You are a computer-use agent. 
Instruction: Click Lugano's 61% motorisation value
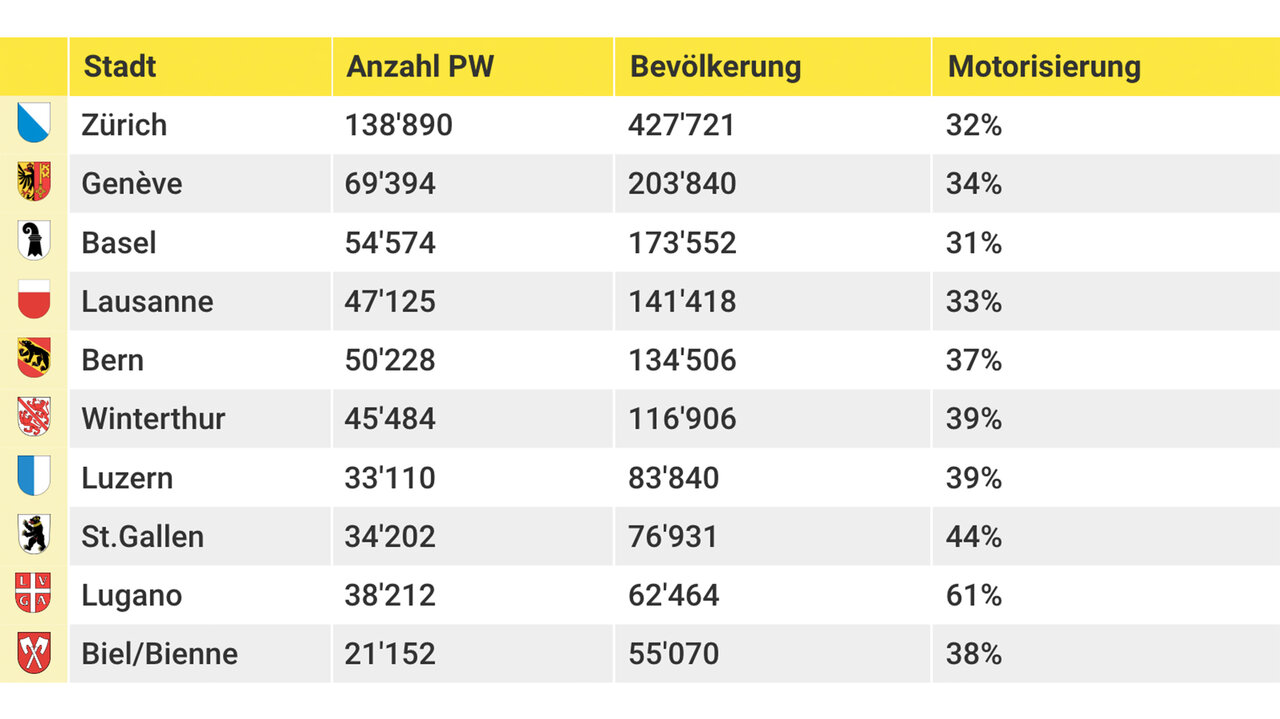pos(973,596)
